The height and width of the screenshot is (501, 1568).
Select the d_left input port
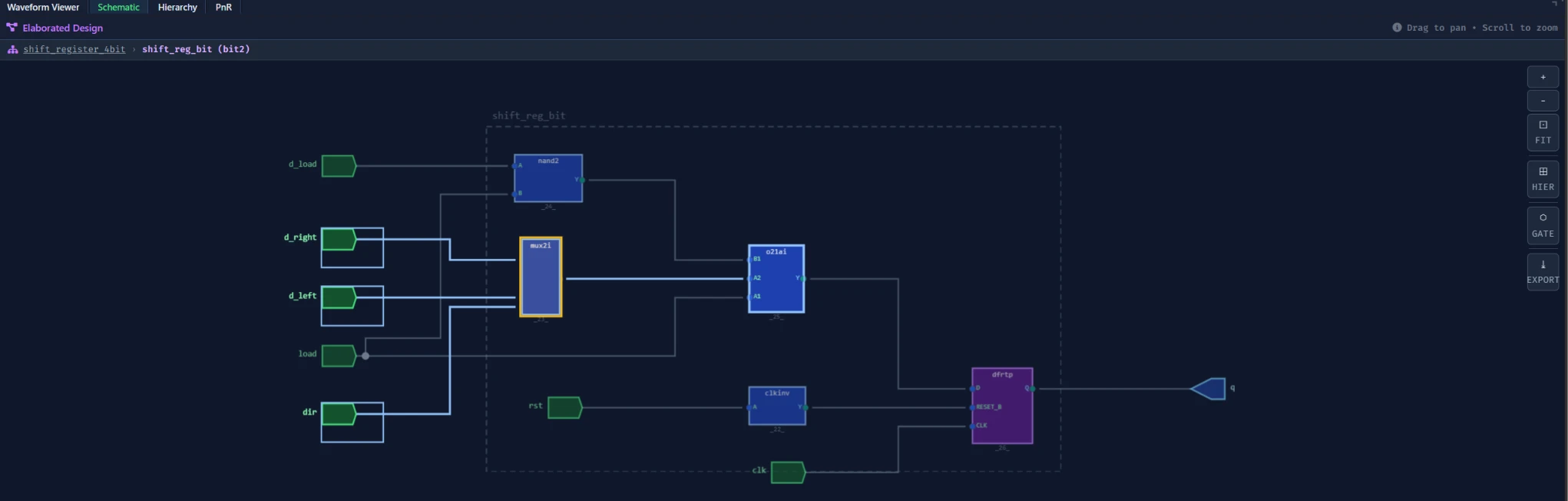pyautogui.click(x=339, y=297)
